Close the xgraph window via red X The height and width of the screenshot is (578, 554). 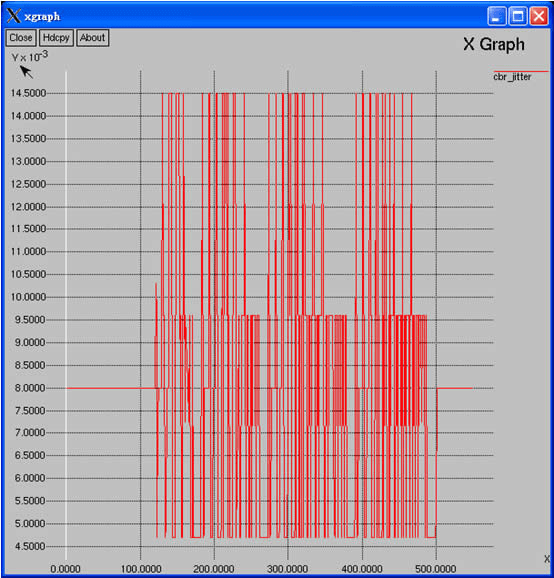coord(539,16)
